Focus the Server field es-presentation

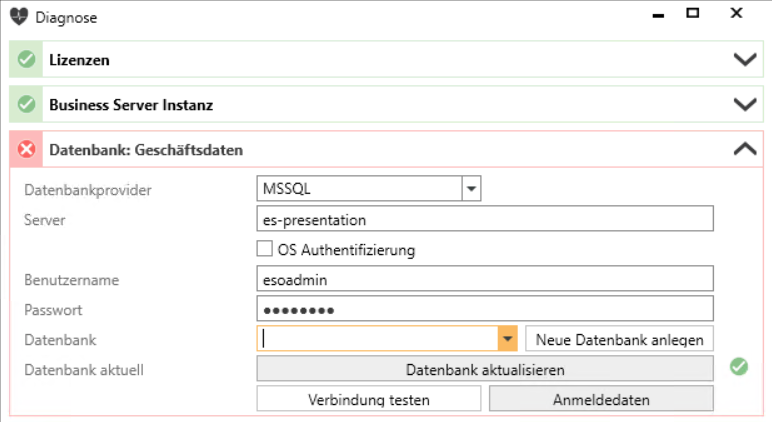(485, 219)
